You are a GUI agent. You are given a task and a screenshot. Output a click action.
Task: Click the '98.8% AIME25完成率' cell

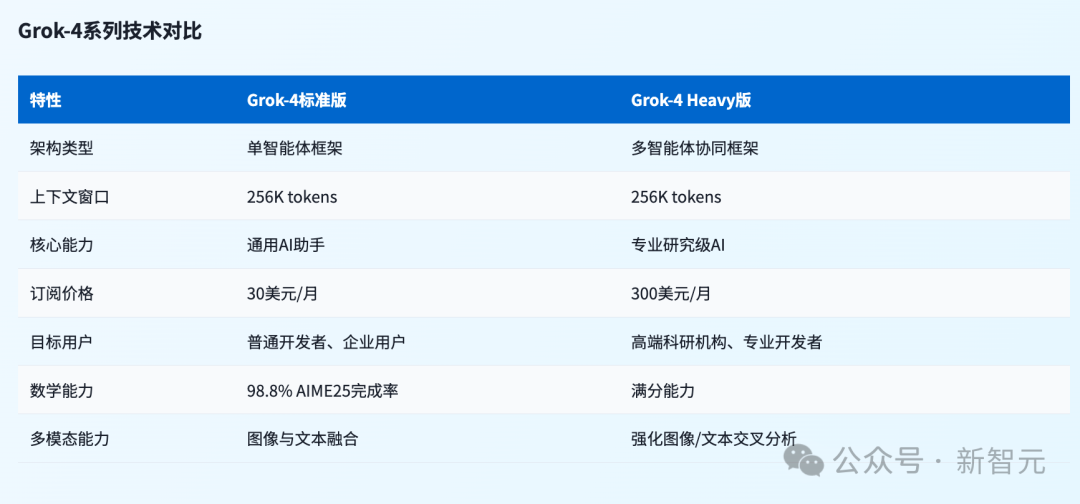pos(323,391)
